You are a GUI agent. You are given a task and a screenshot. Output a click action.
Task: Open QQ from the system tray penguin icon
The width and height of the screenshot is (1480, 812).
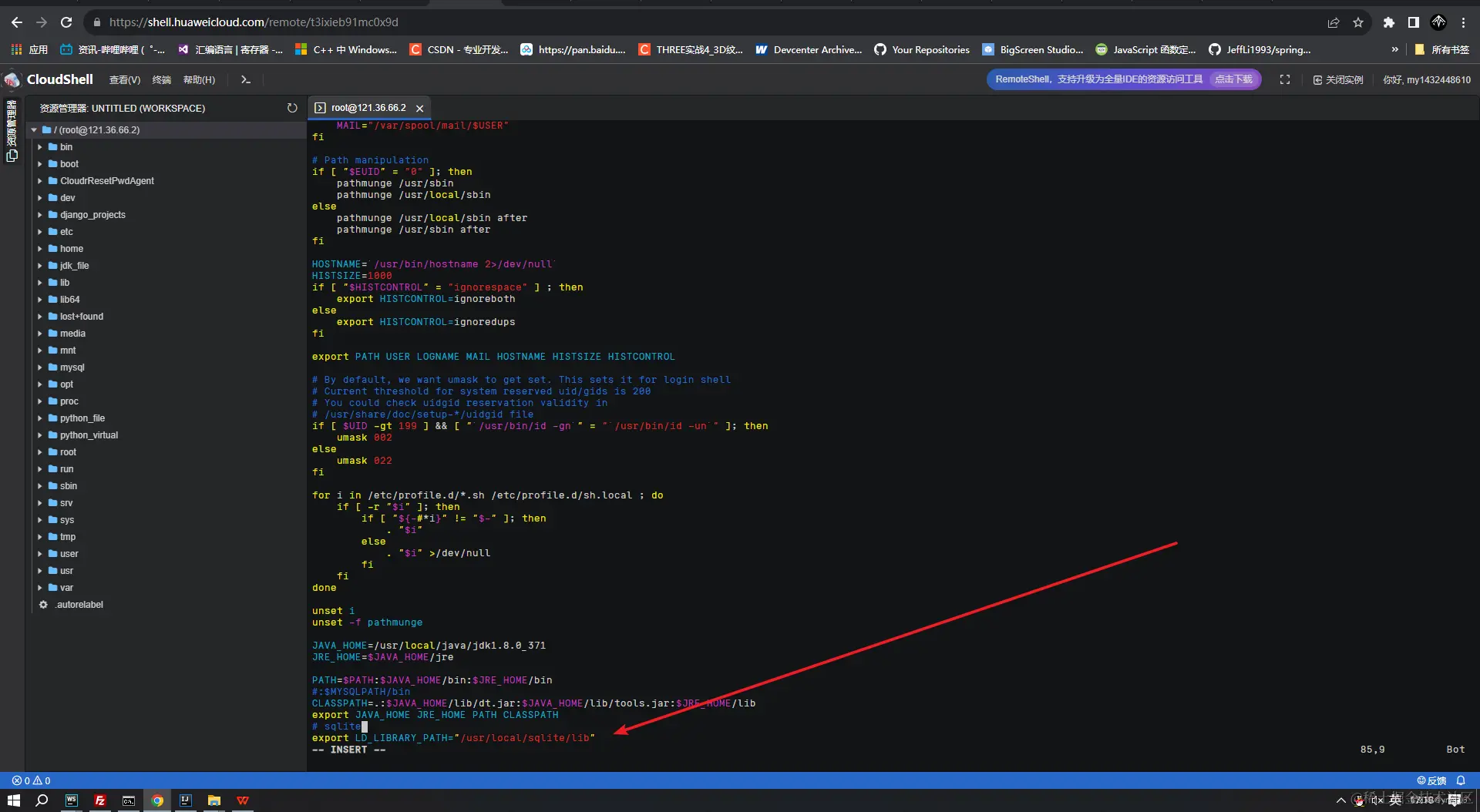1359,800
